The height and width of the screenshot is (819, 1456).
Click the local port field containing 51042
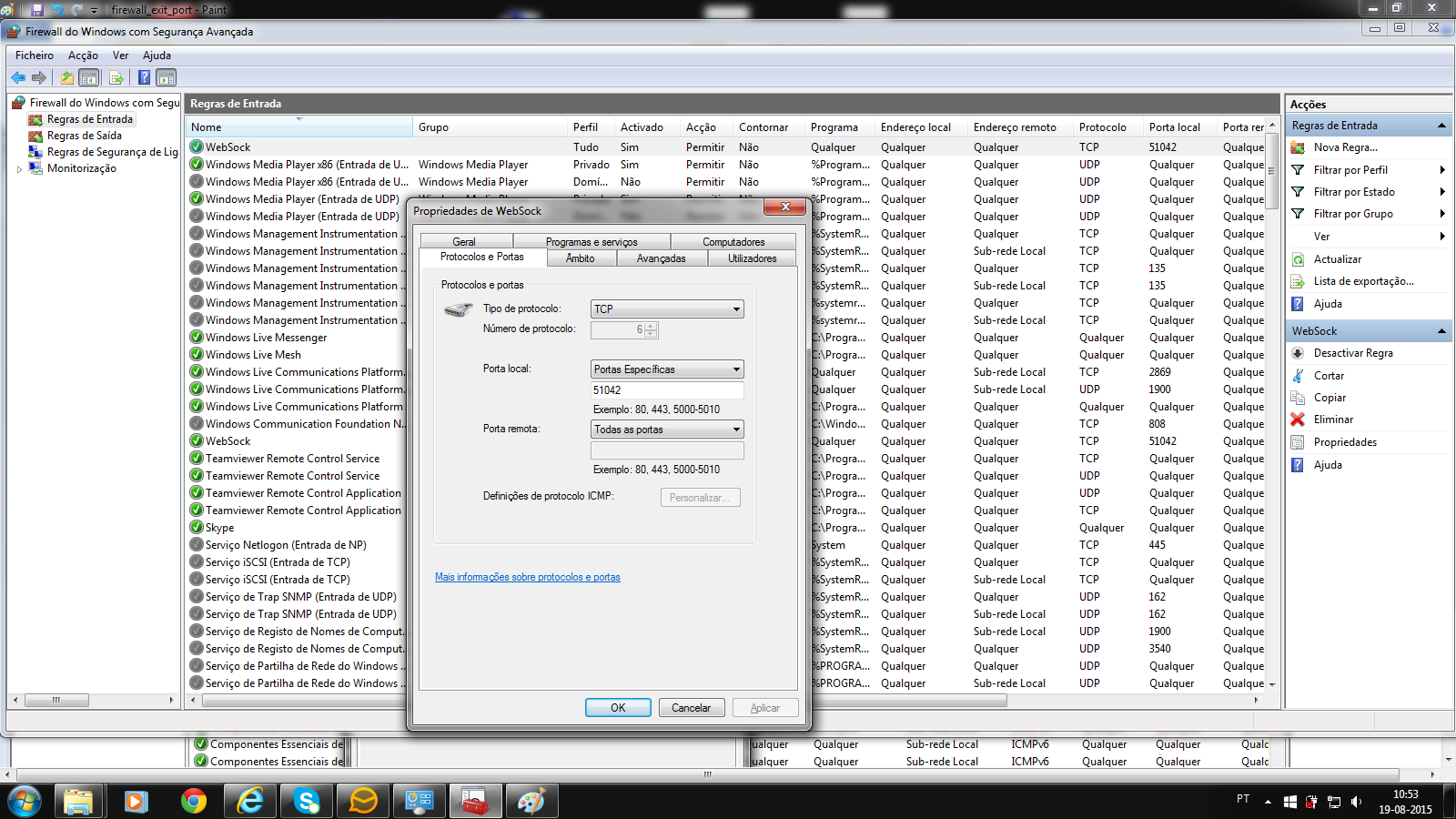click(x=667, y=390)
